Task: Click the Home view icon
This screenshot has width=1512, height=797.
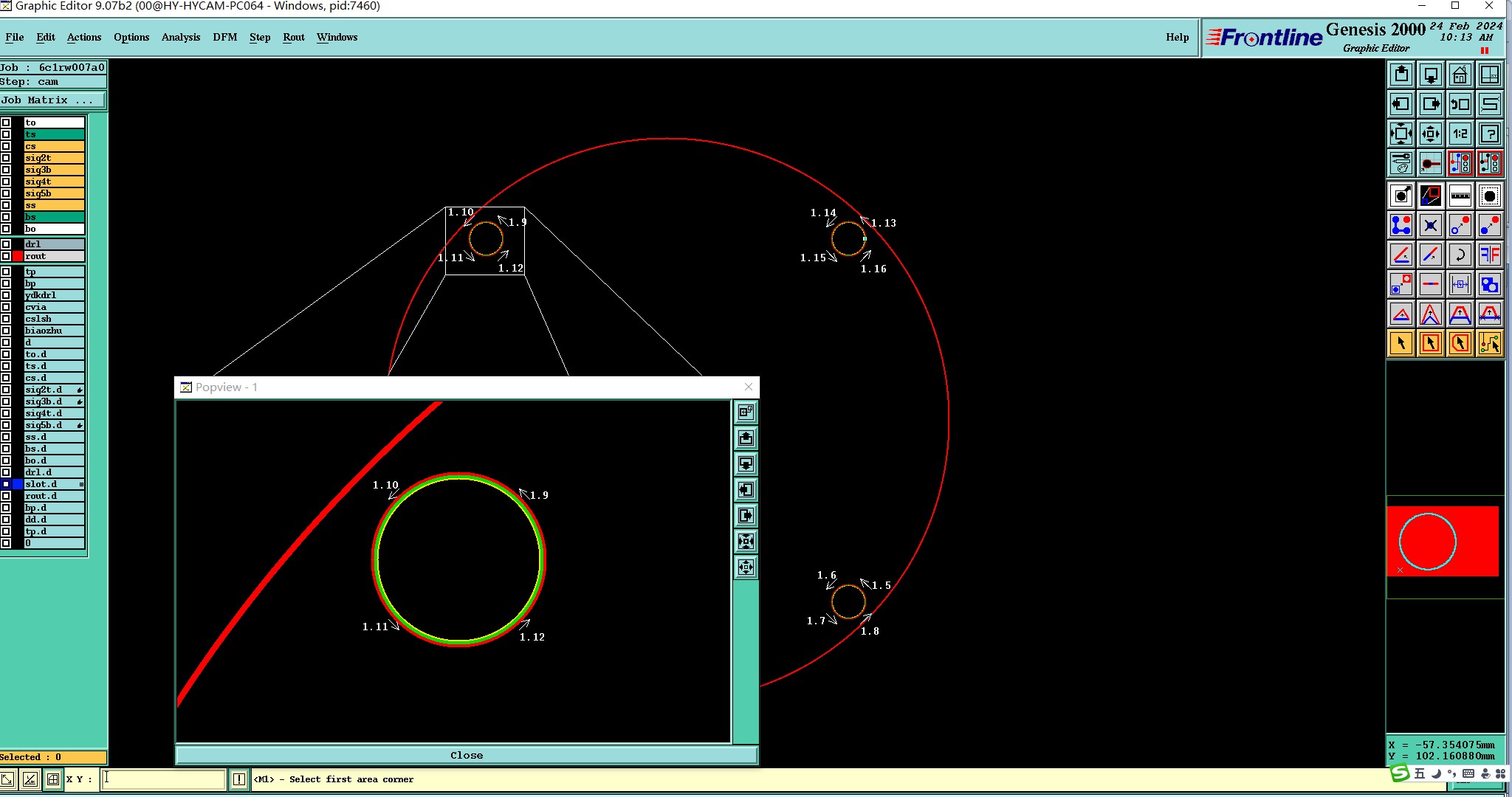Action: (1460, 75)
